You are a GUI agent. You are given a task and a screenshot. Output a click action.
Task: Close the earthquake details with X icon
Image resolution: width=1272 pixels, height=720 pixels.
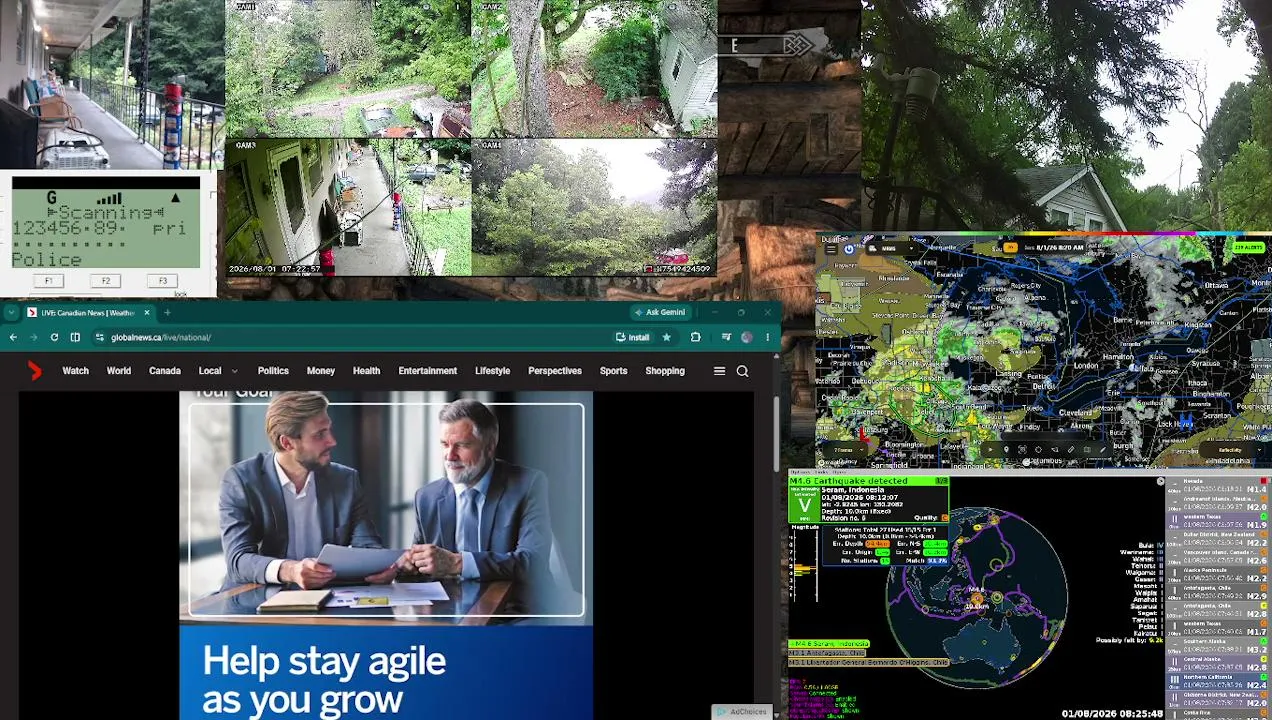coord(1160,482)
